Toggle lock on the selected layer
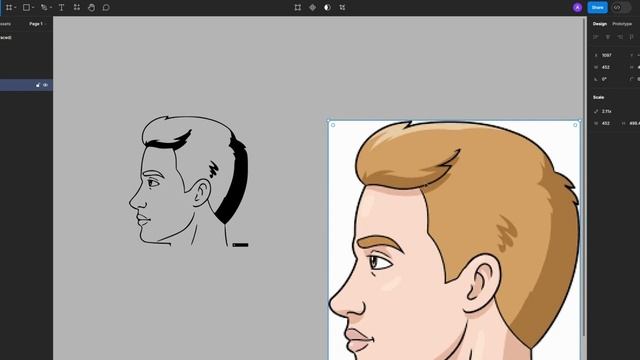 [x=38, y=85]
